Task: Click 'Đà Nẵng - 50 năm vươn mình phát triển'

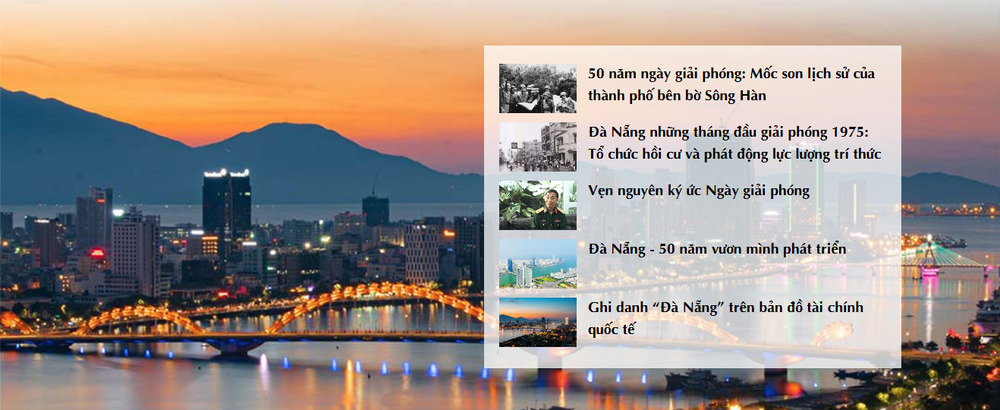Action: (717, 248)
